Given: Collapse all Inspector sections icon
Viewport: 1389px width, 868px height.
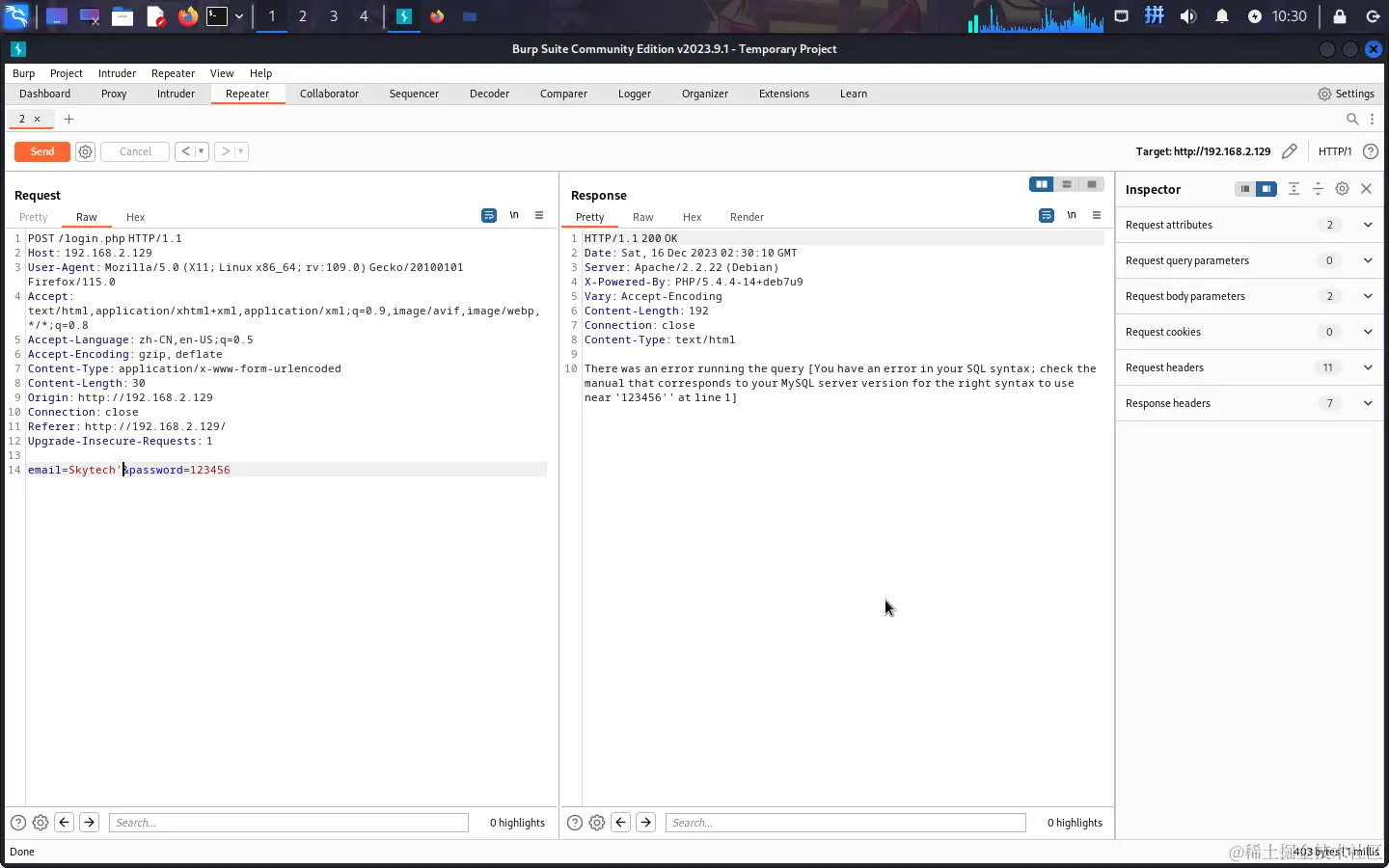Looking at the screenshot, I should pyautogui.click(x=1318, y=189).
